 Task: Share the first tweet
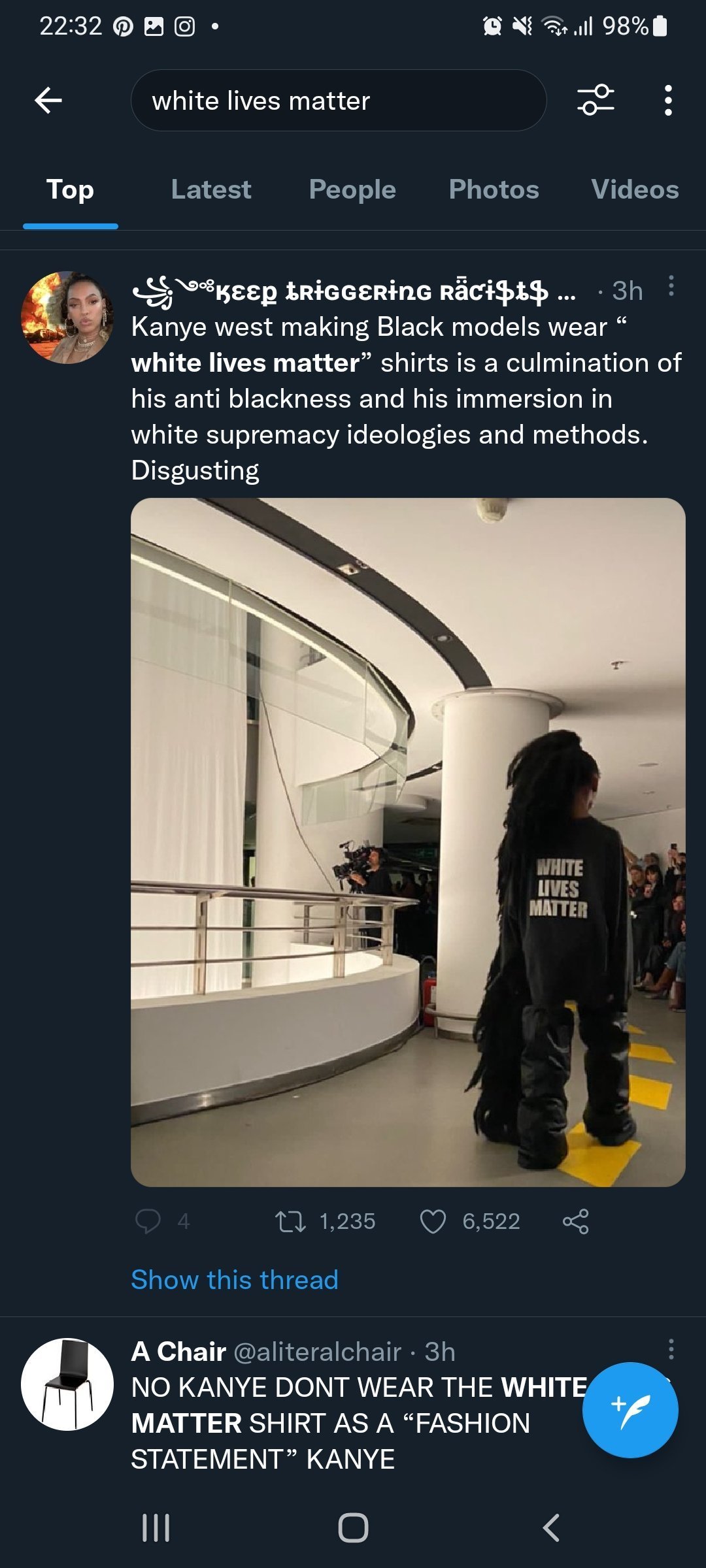pyautogui.click(x=576, y=1221)
